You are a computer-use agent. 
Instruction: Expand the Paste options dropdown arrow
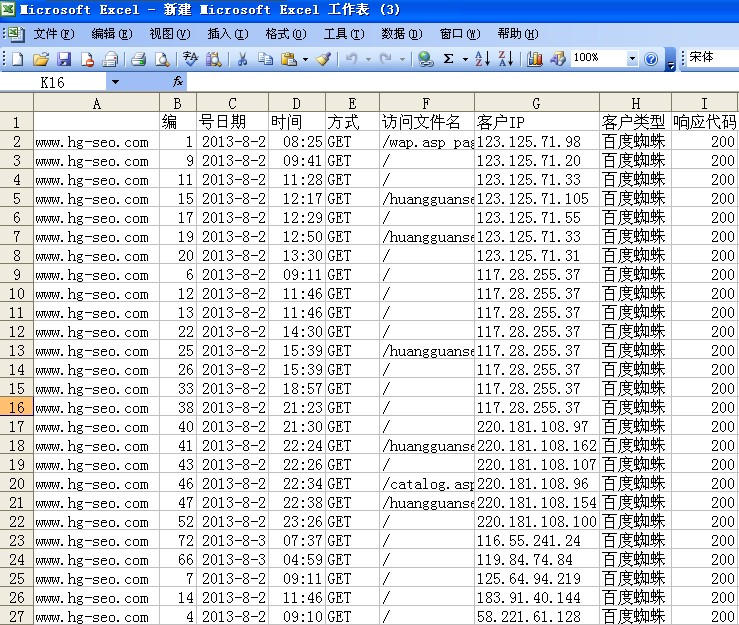(x=305, y=59)
